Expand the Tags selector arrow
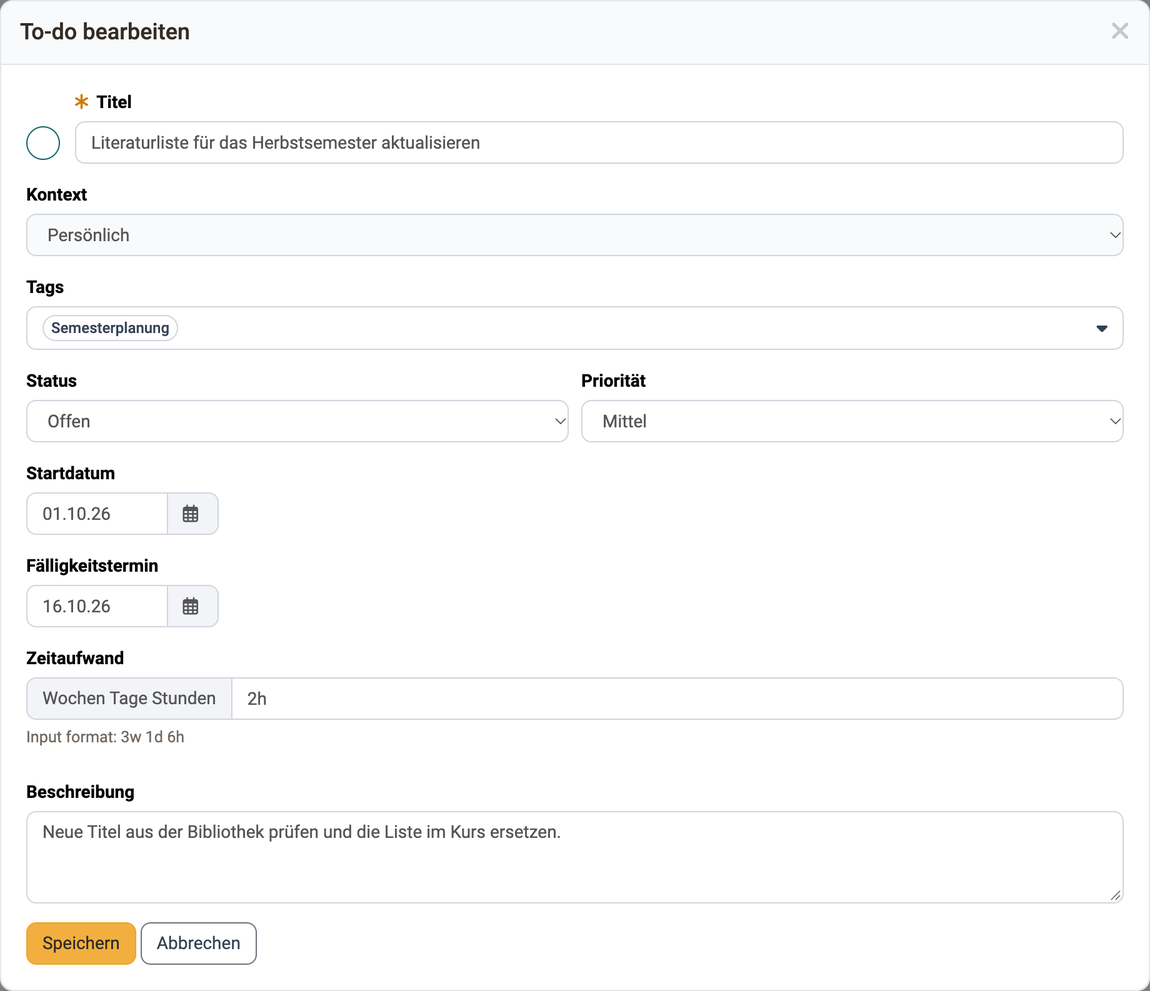 point(1102,328)
